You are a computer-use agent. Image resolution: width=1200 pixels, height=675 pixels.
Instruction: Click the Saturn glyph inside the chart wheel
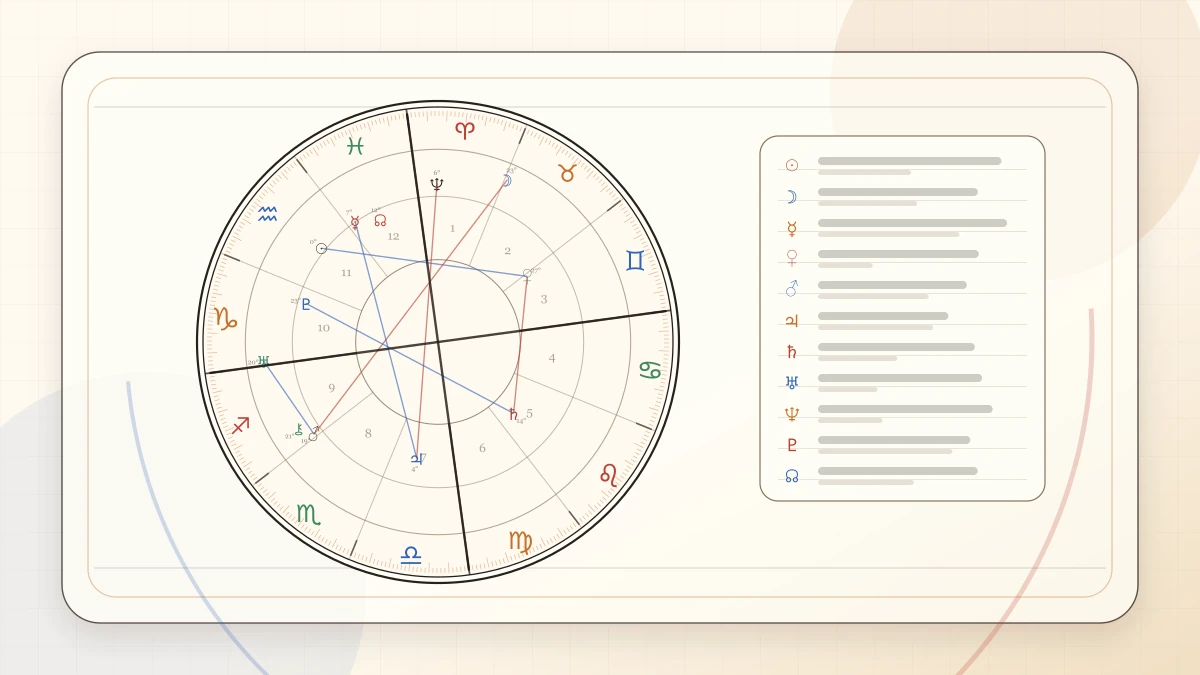pyautogui.click(x=513, y=414)
